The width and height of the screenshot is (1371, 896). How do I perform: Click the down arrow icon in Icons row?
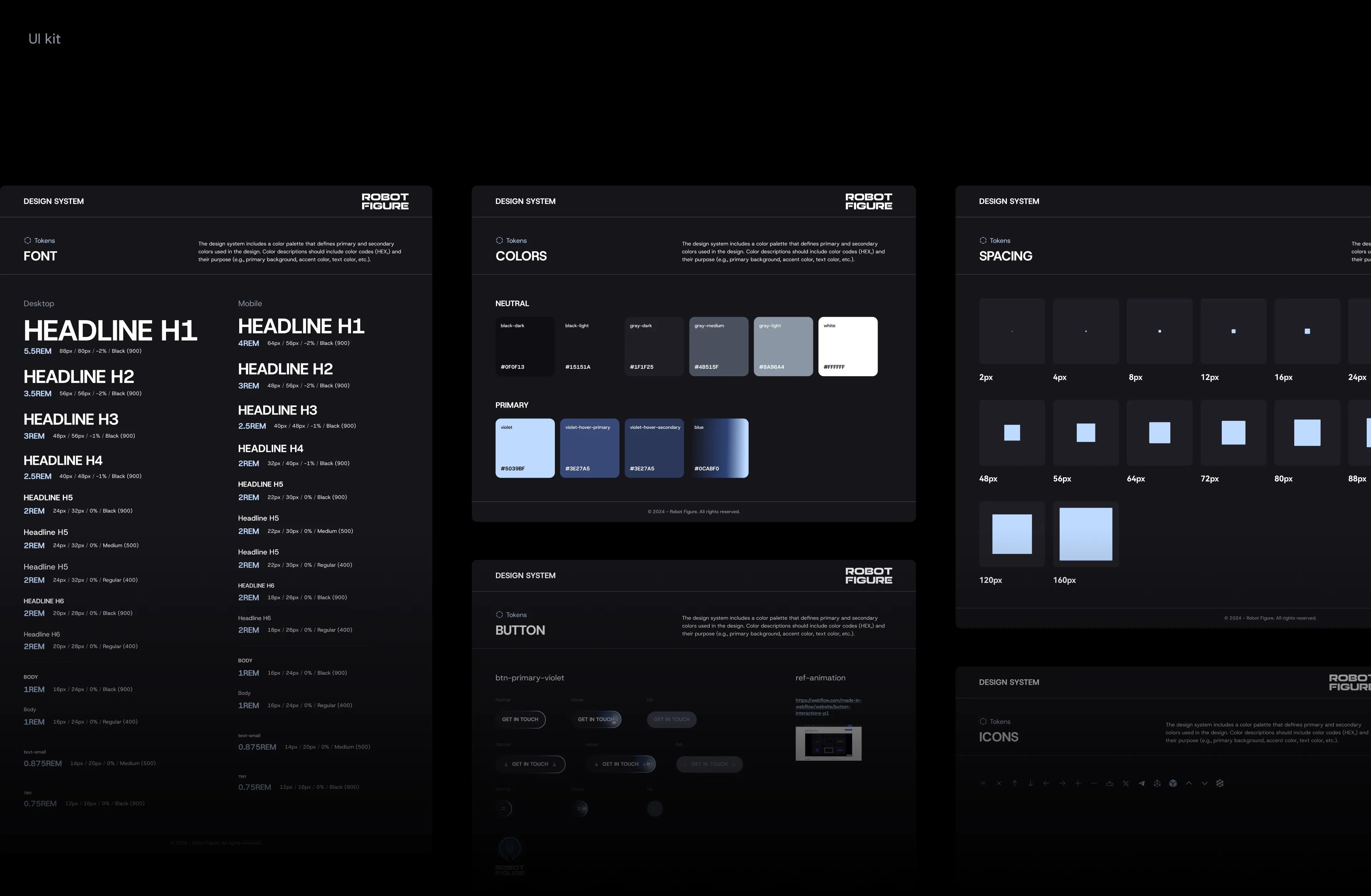coord(1030,783)
